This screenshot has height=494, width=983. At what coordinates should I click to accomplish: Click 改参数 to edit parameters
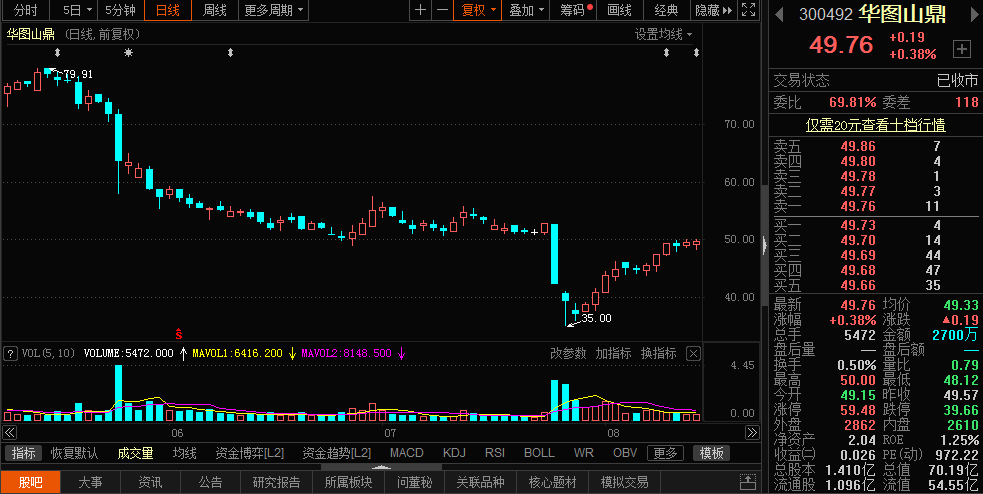pyautogui.click(x=568, y=354)
